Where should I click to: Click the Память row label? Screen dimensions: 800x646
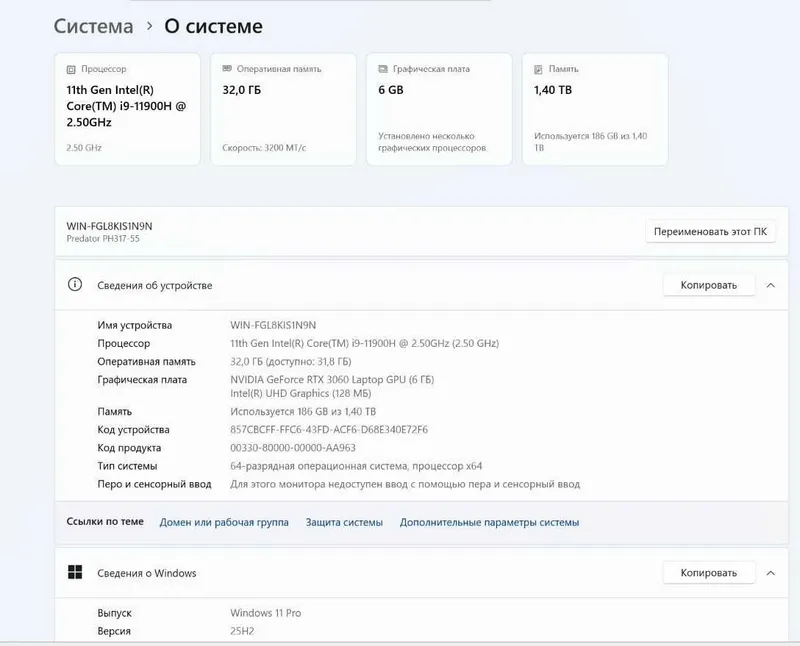coord(114,412)
